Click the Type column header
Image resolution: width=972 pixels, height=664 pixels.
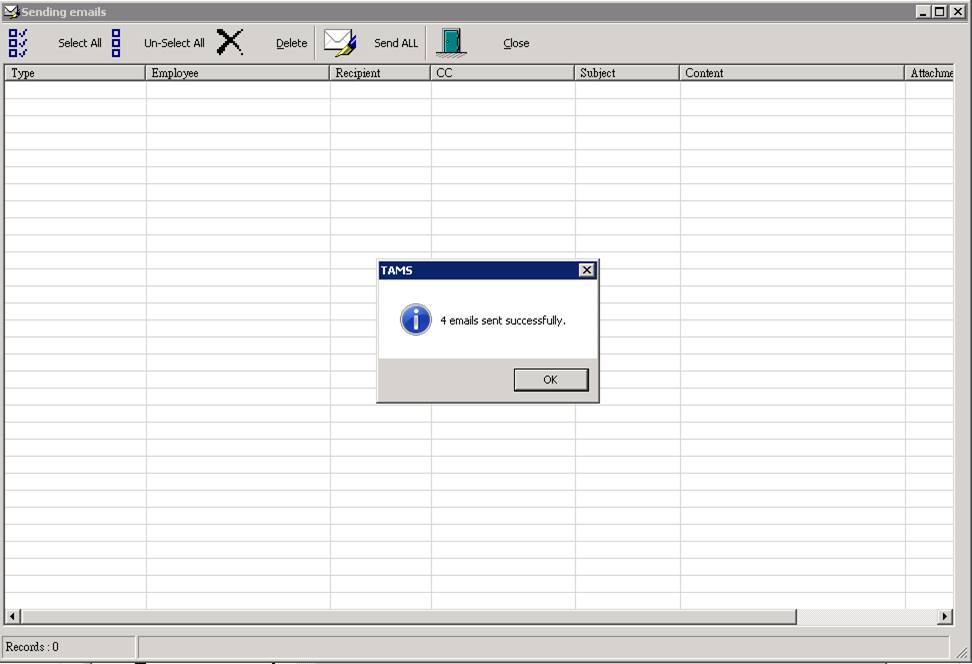75,73
